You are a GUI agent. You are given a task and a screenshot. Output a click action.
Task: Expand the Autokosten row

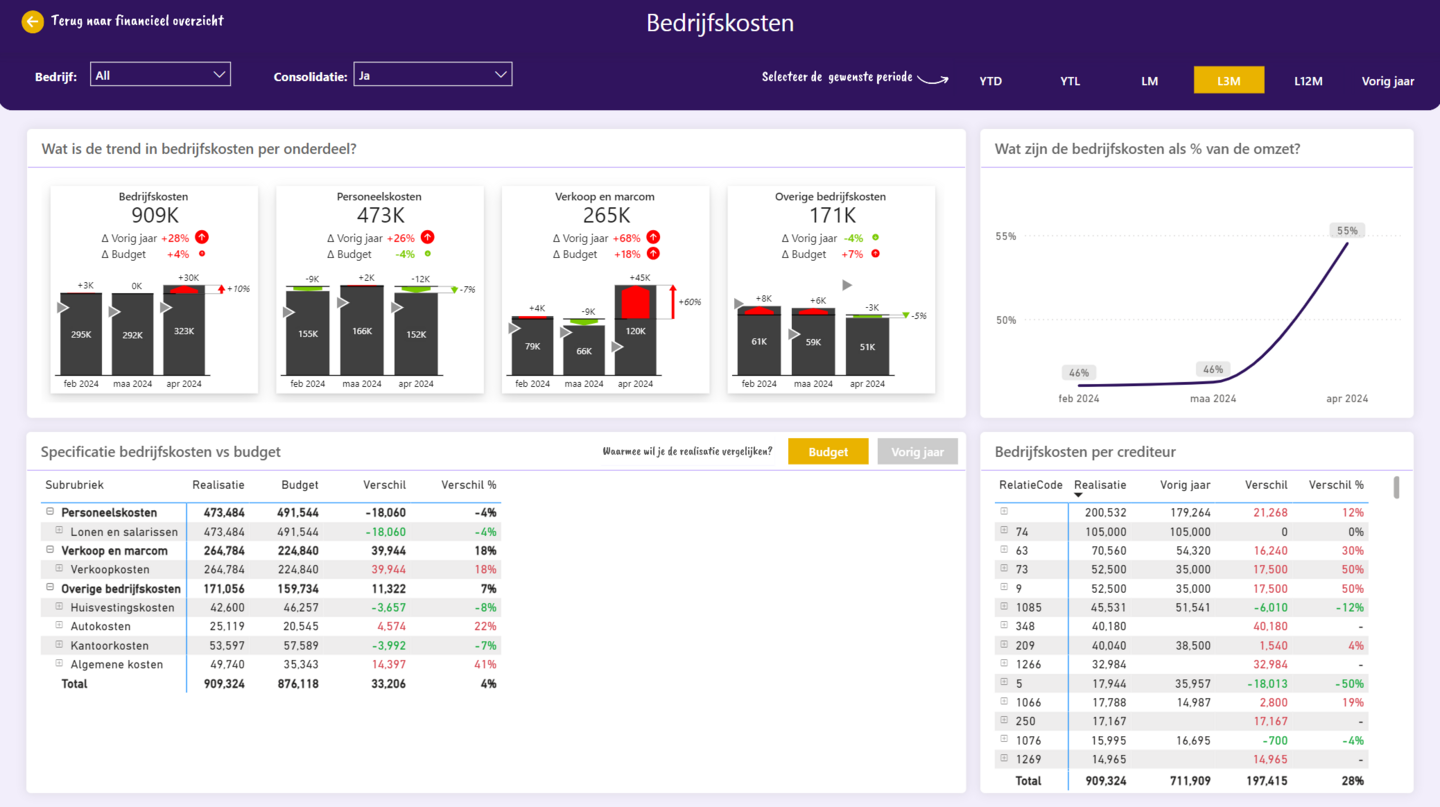point(59,626)
